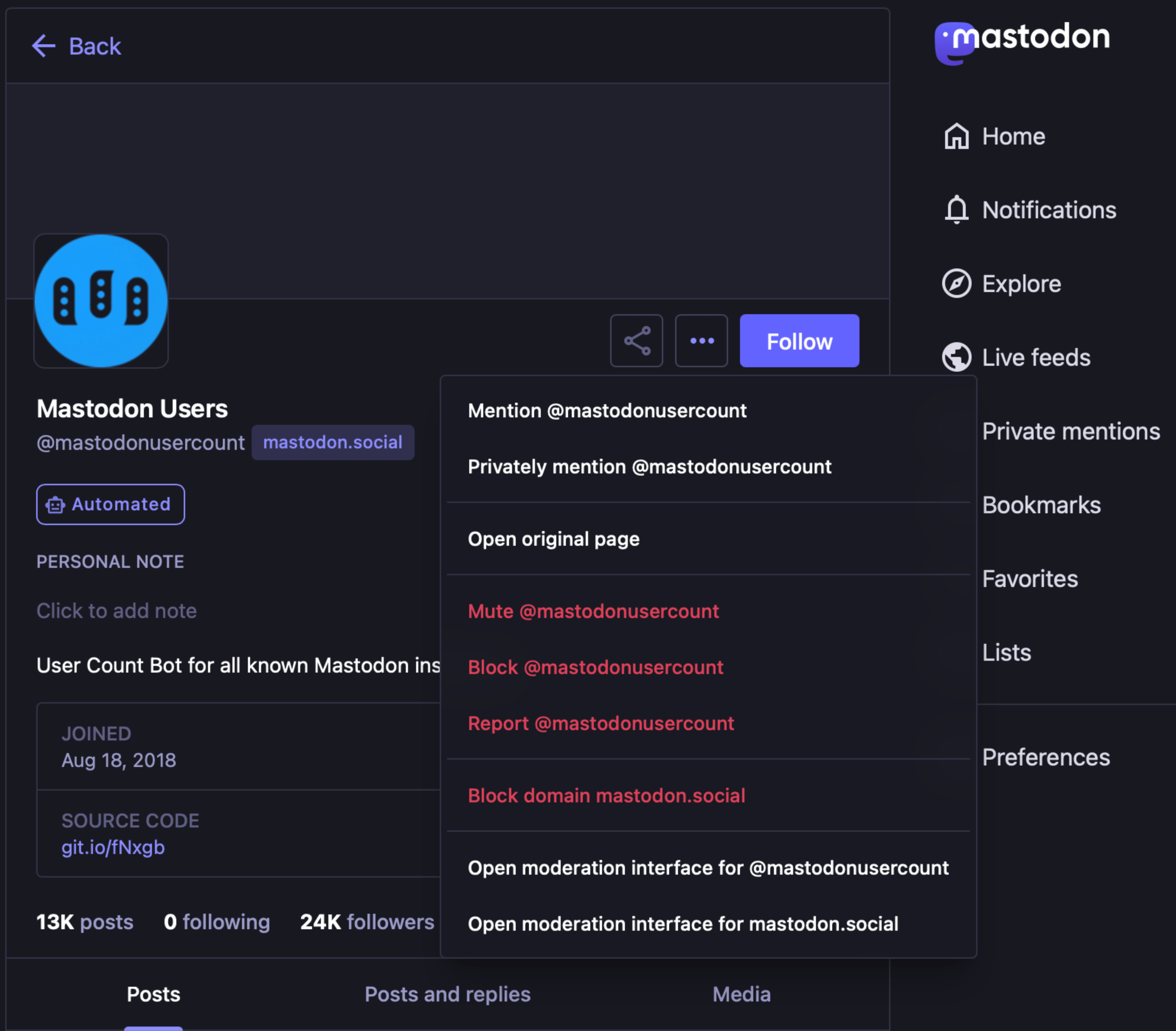Follow @mastodonusercount account

pyautogui.click(x=800, y=341)
